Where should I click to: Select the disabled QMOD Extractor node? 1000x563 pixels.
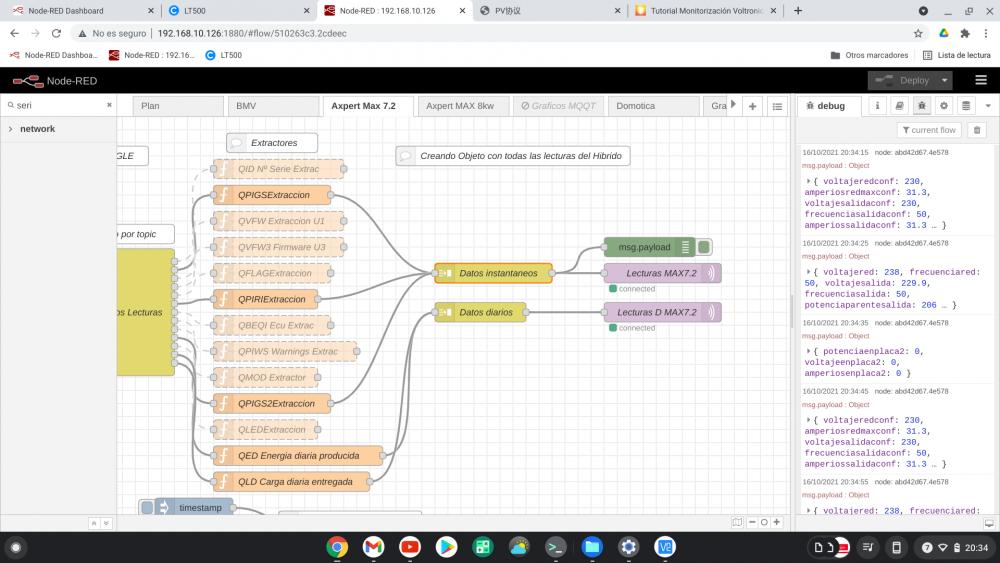(x=265, y=377)
